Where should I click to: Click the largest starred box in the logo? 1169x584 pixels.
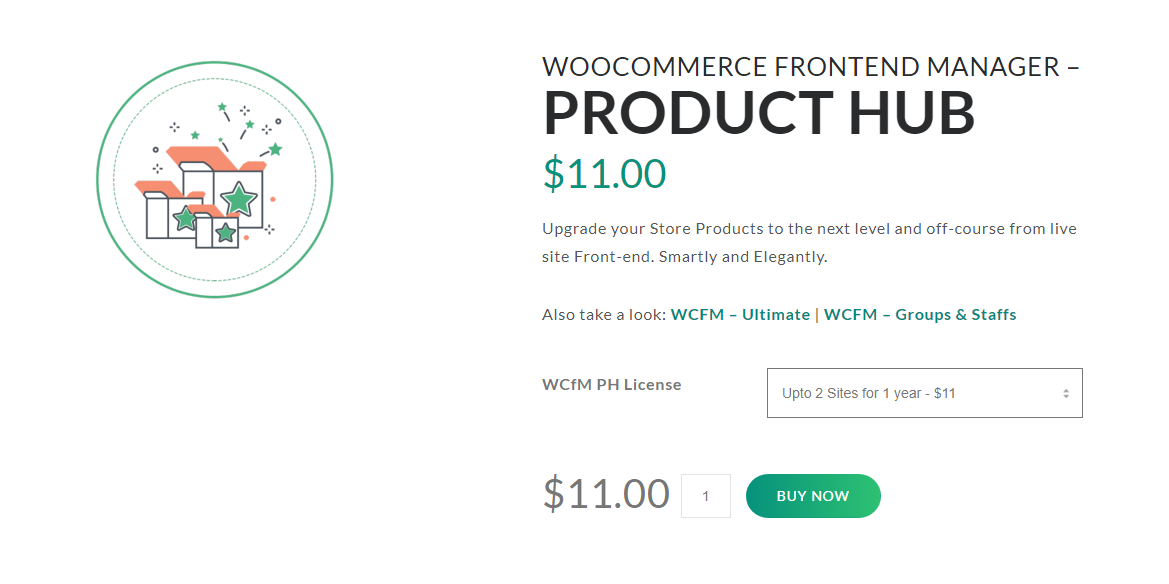pos(237,198)
